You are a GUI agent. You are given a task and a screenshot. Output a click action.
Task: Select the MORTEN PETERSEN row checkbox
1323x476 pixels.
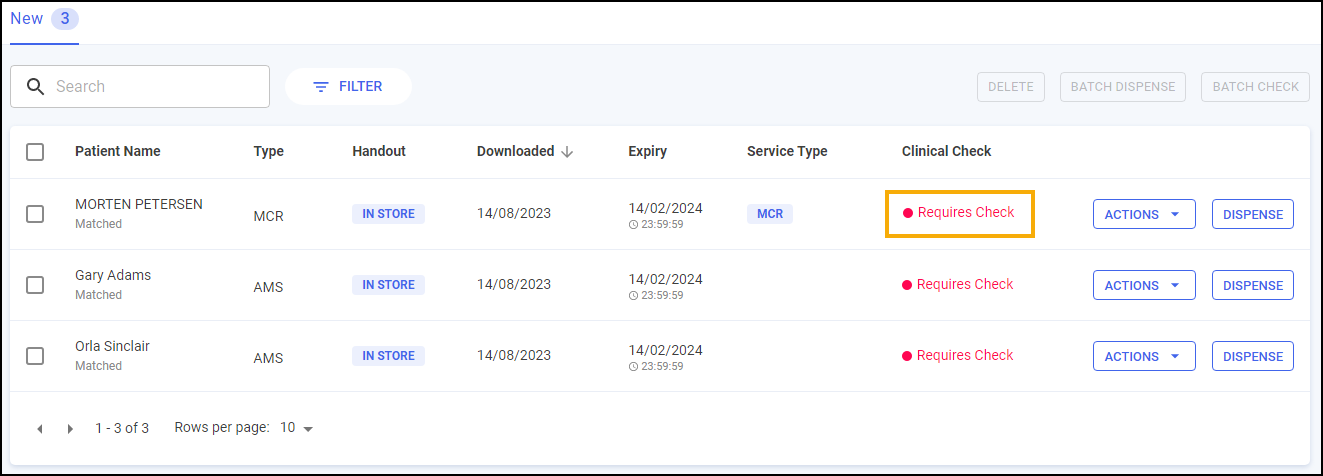[x=35, y=214]
